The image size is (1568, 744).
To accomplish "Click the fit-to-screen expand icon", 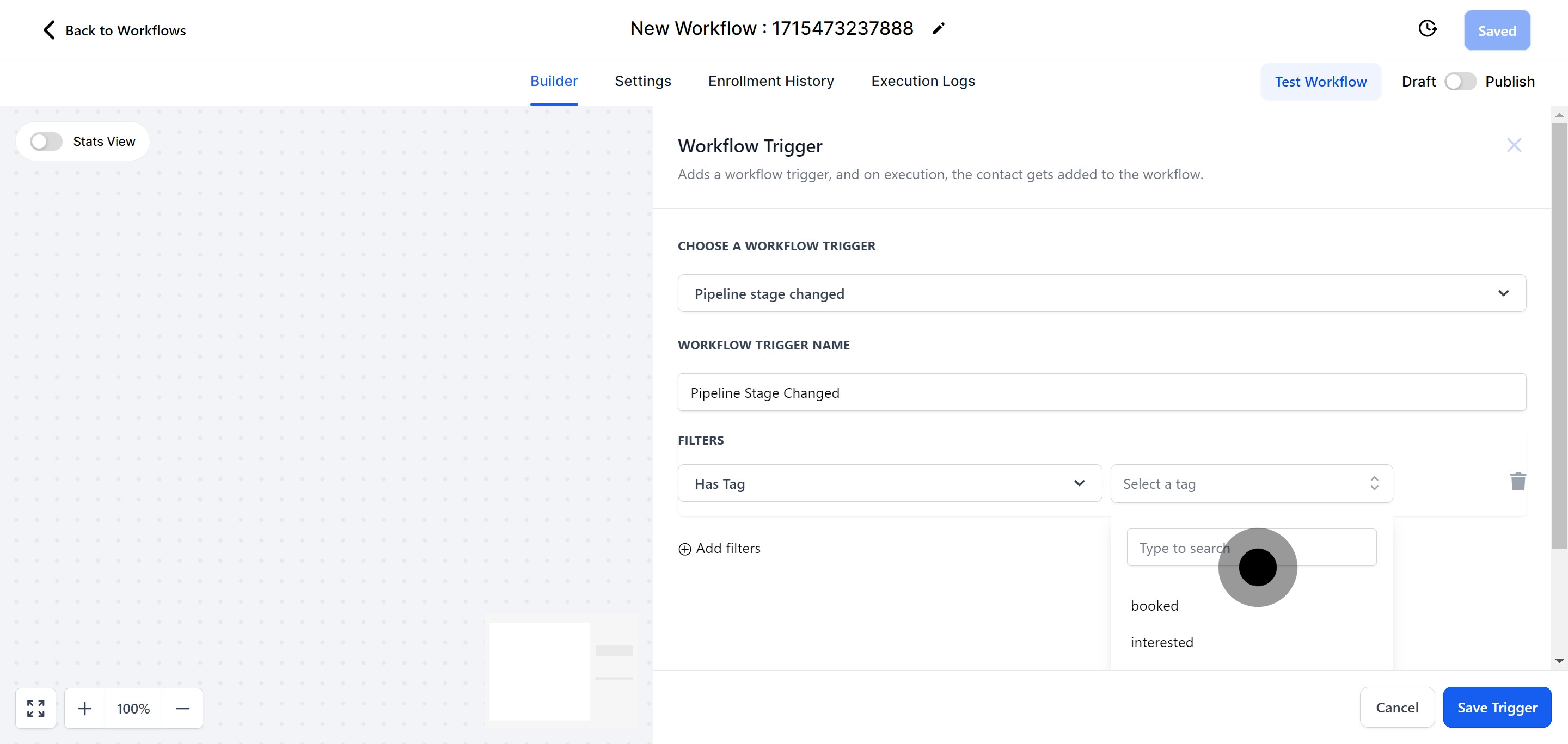I will coord(36,708).
